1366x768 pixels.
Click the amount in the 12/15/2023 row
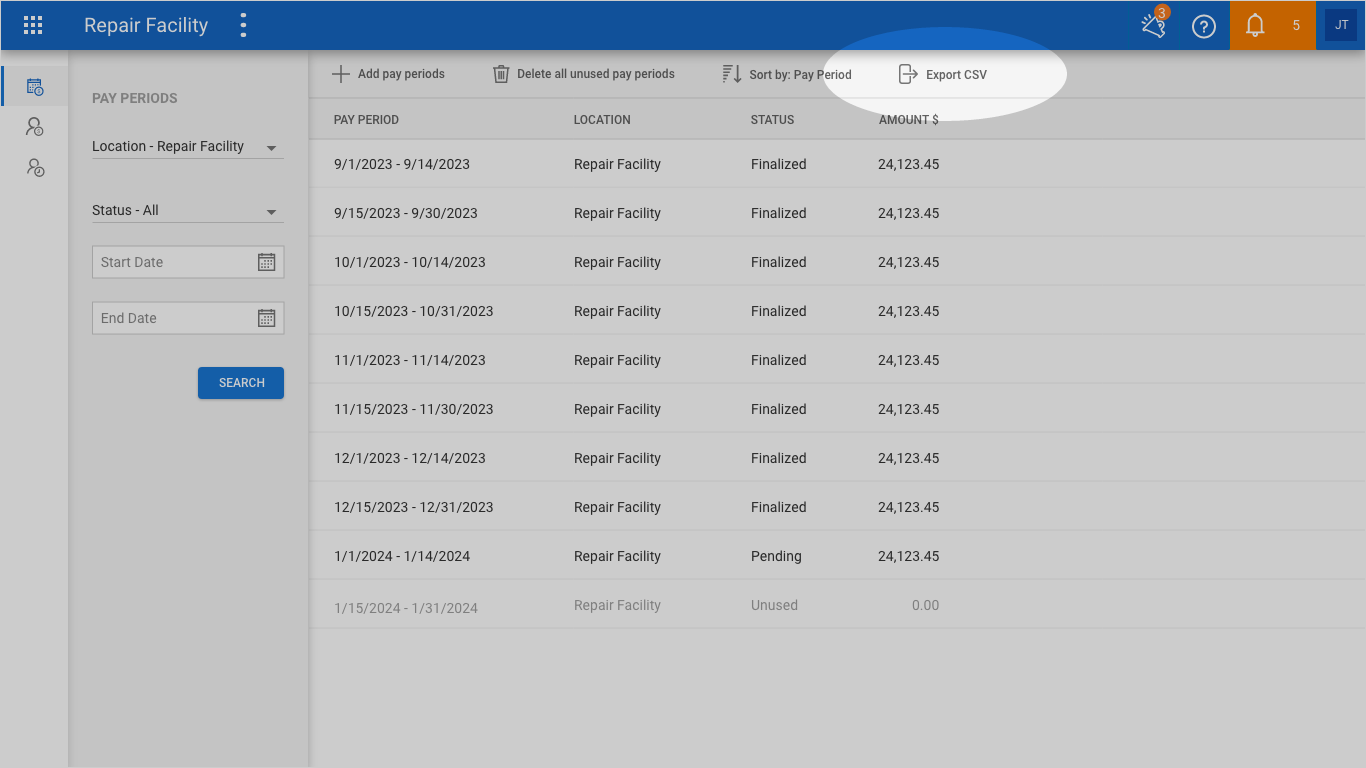click(x=908, y=507)
